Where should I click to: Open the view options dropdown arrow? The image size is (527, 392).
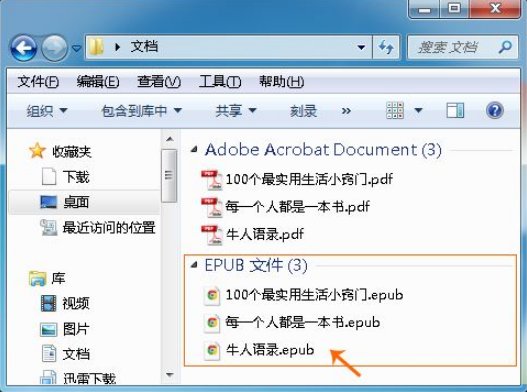[418, 110]
